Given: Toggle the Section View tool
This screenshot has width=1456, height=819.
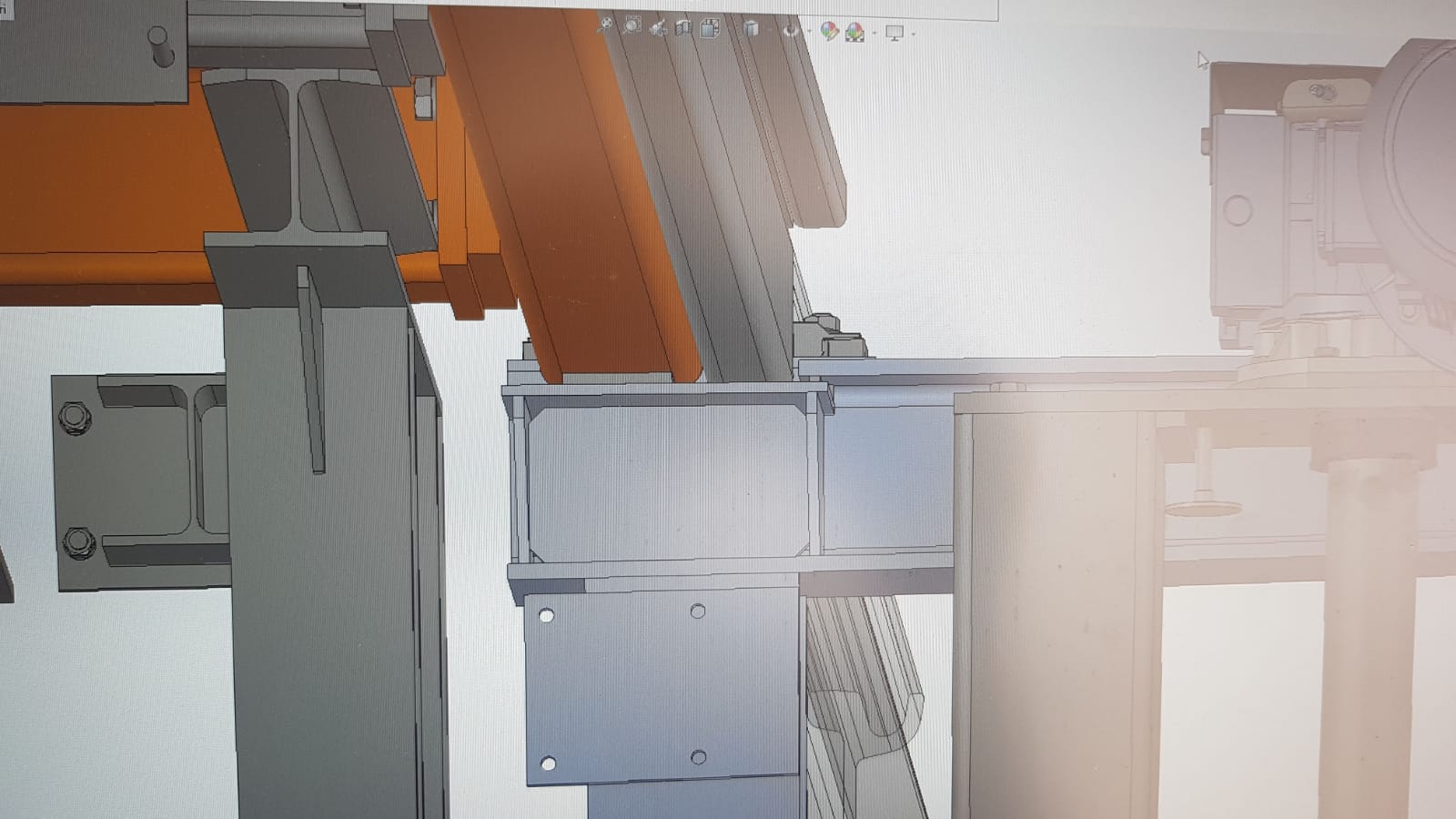Looking at the screenshot, I should [x=683, y=28].
